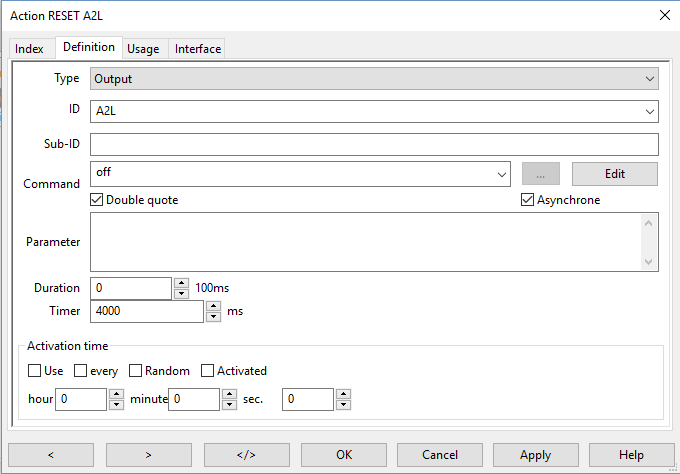The image size is (680, 474).
Task: Uncheck the Double quote checkbox
Action: [x=97, y=200]
